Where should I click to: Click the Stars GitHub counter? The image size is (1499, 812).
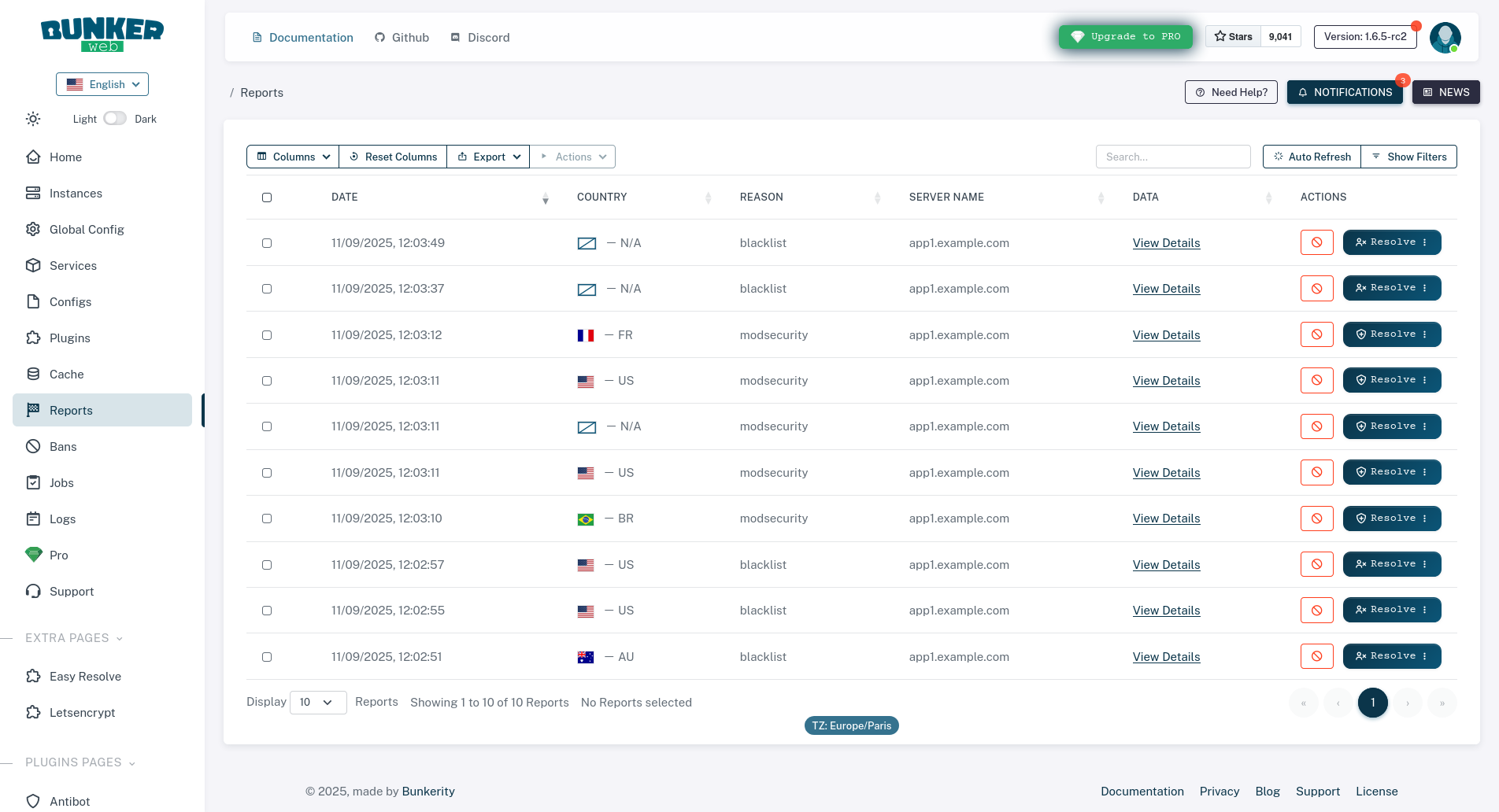click(x=1253, y=37)
